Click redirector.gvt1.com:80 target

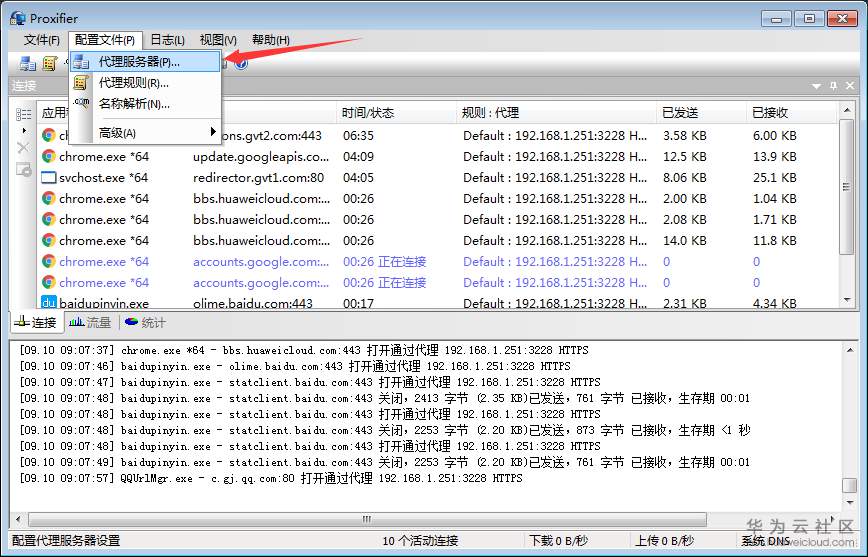pyautogui.click(x=259, y=178)
